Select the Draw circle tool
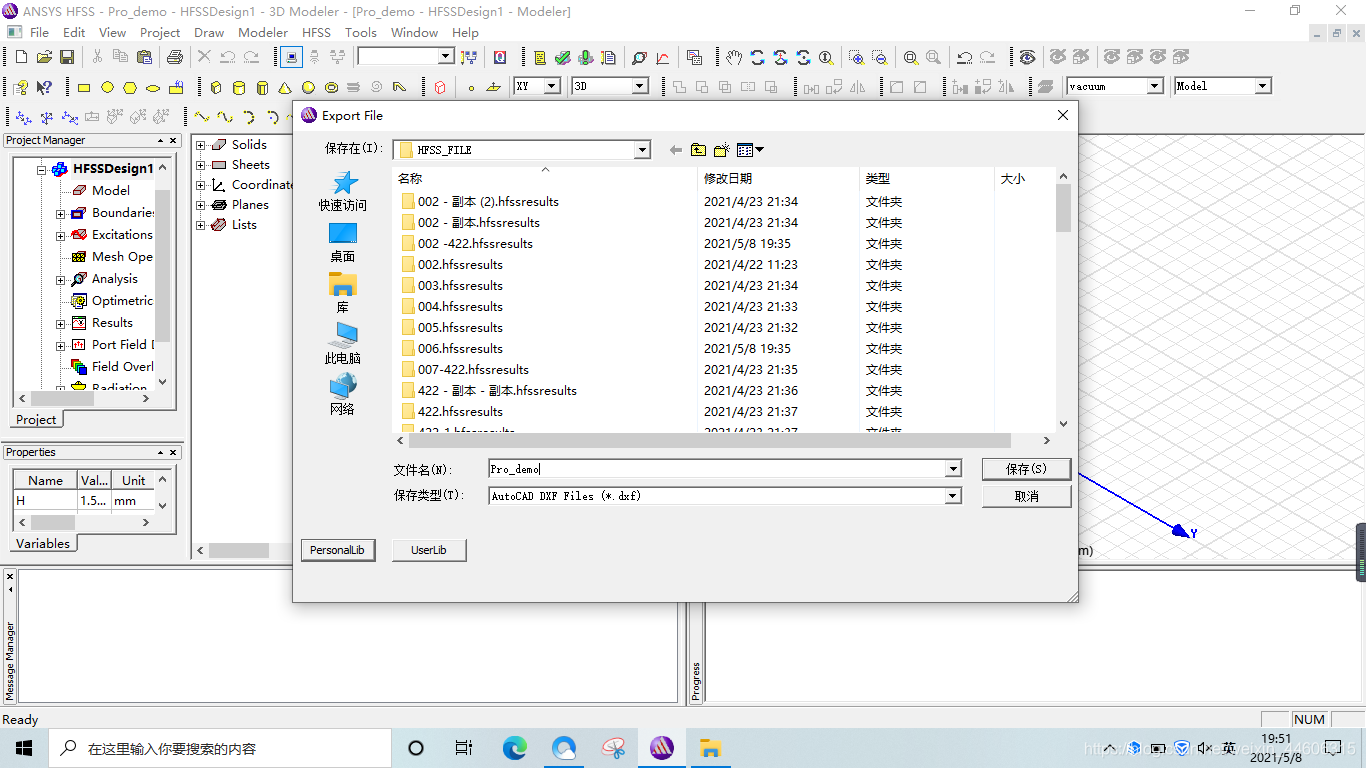 click(107, 87)
